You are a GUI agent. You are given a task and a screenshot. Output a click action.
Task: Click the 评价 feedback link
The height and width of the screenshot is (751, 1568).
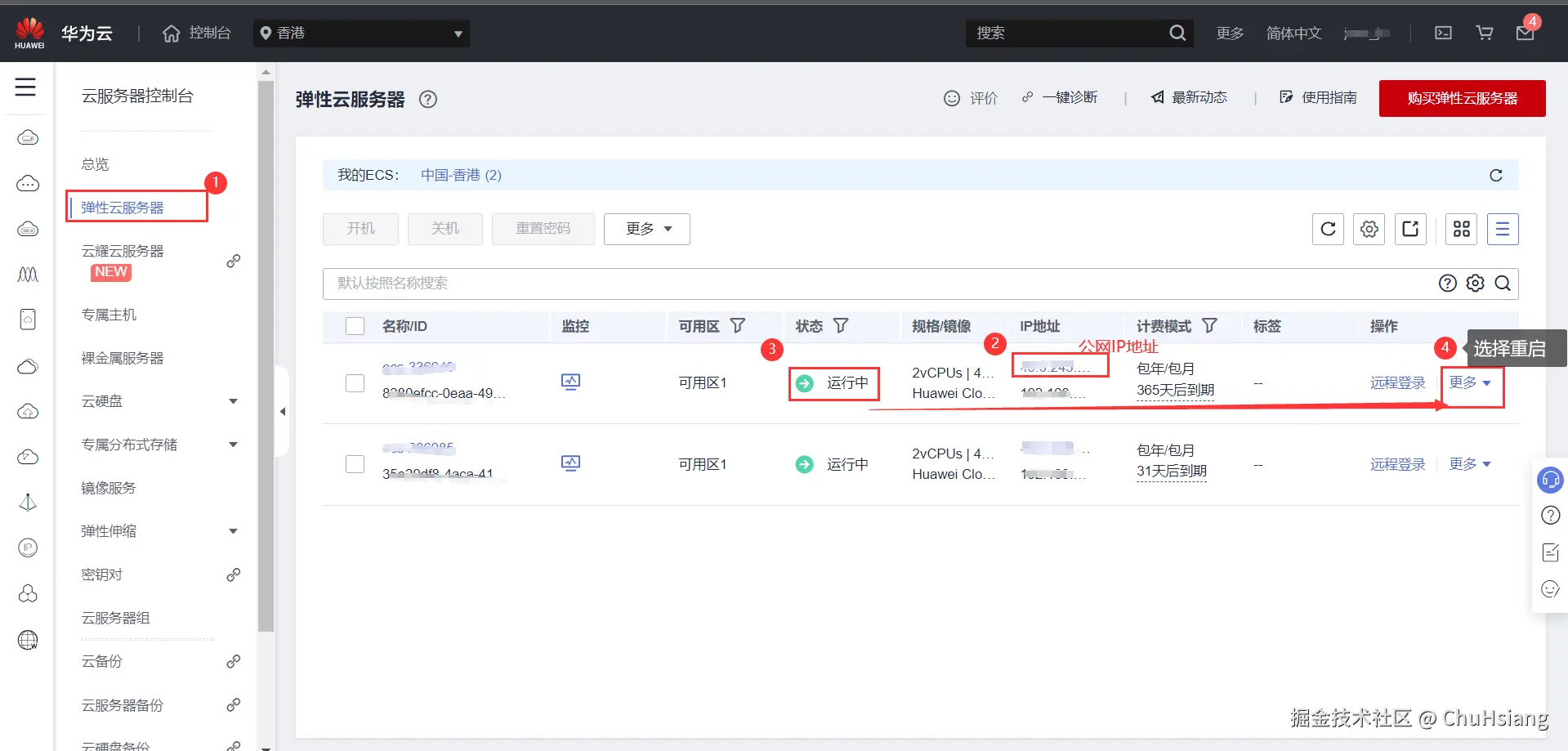pyautogui.click(x=971, y=98)
